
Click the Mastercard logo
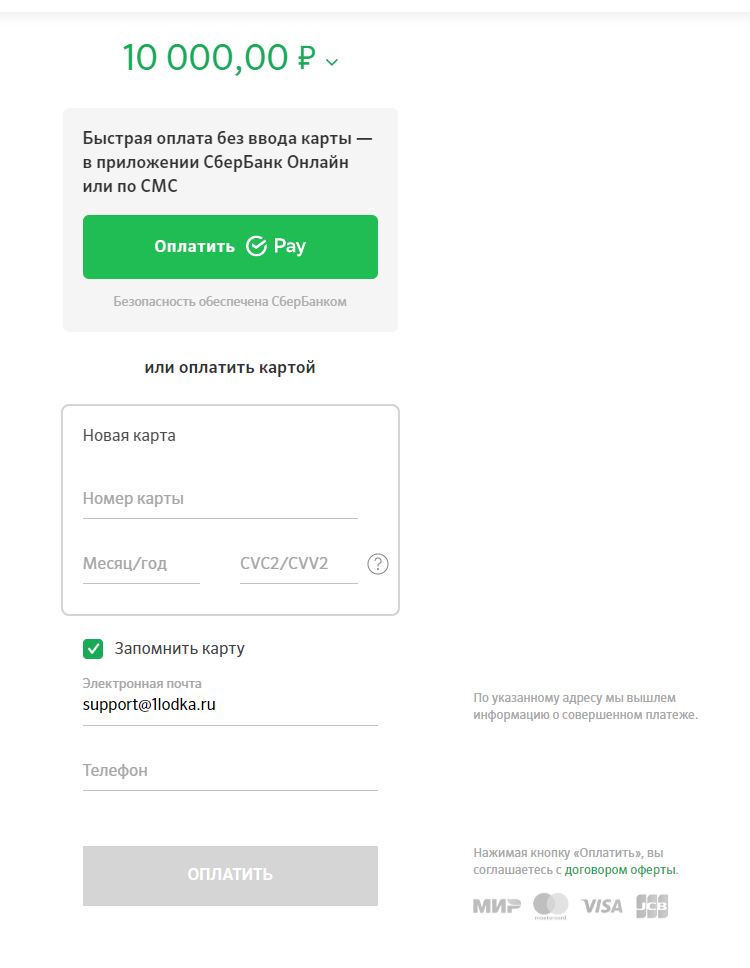pyautogui.click(x=551, y=906)
